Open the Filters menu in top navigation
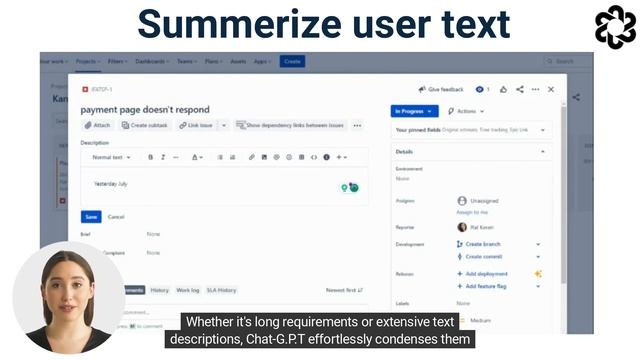The image size is (640, 360). click(118, 61)
